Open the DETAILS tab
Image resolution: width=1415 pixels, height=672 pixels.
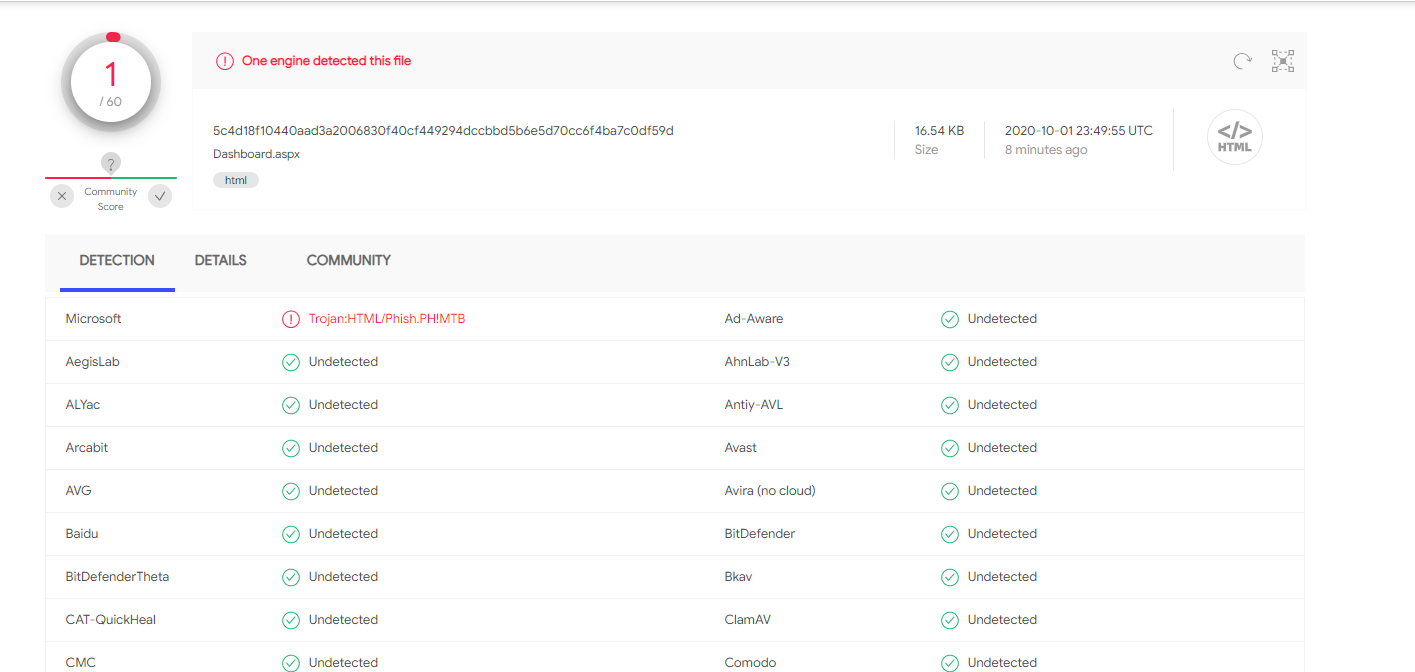pos(220,261)
